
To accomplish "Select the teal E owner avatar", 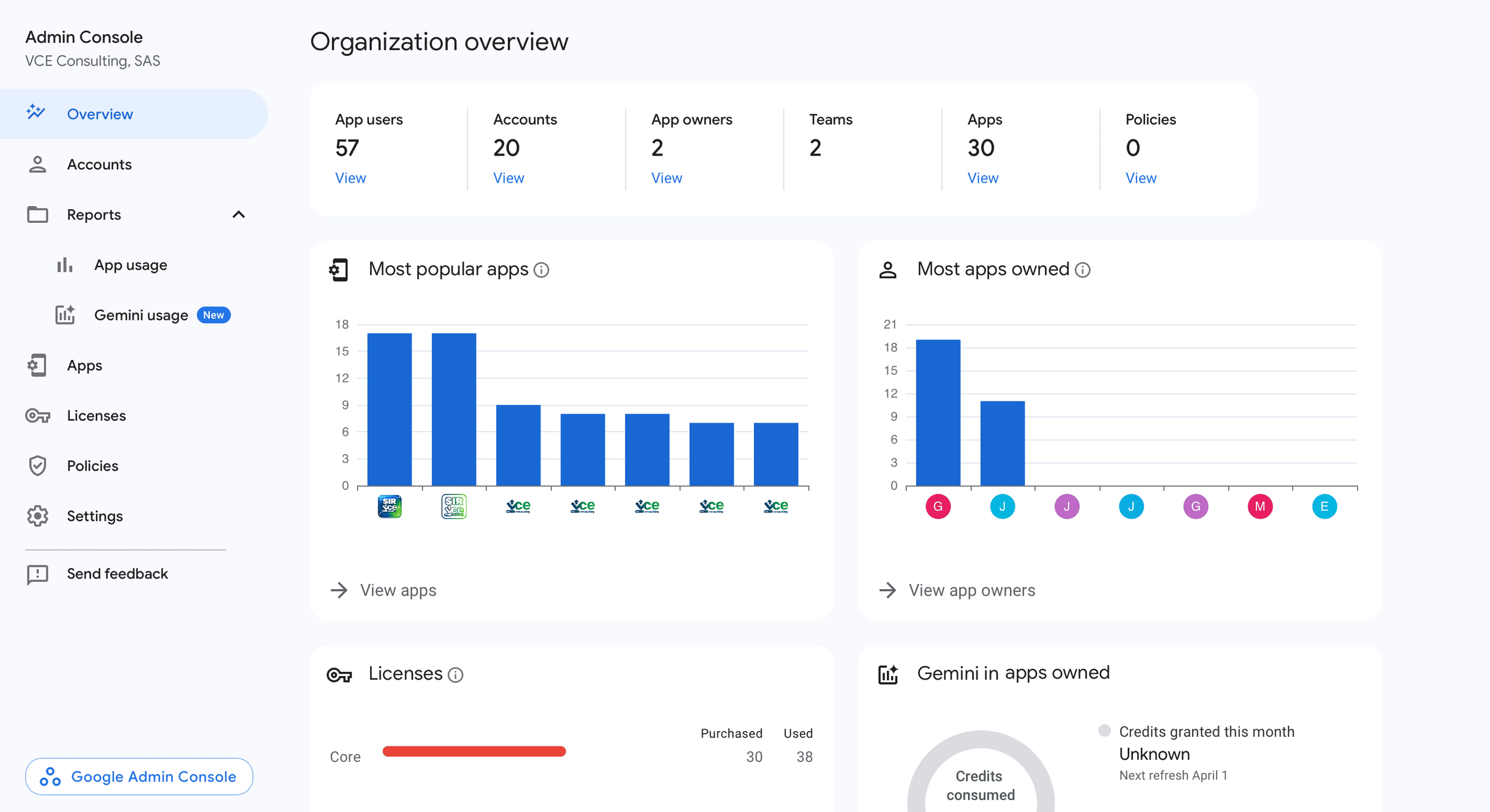I will coord(1324,506).
